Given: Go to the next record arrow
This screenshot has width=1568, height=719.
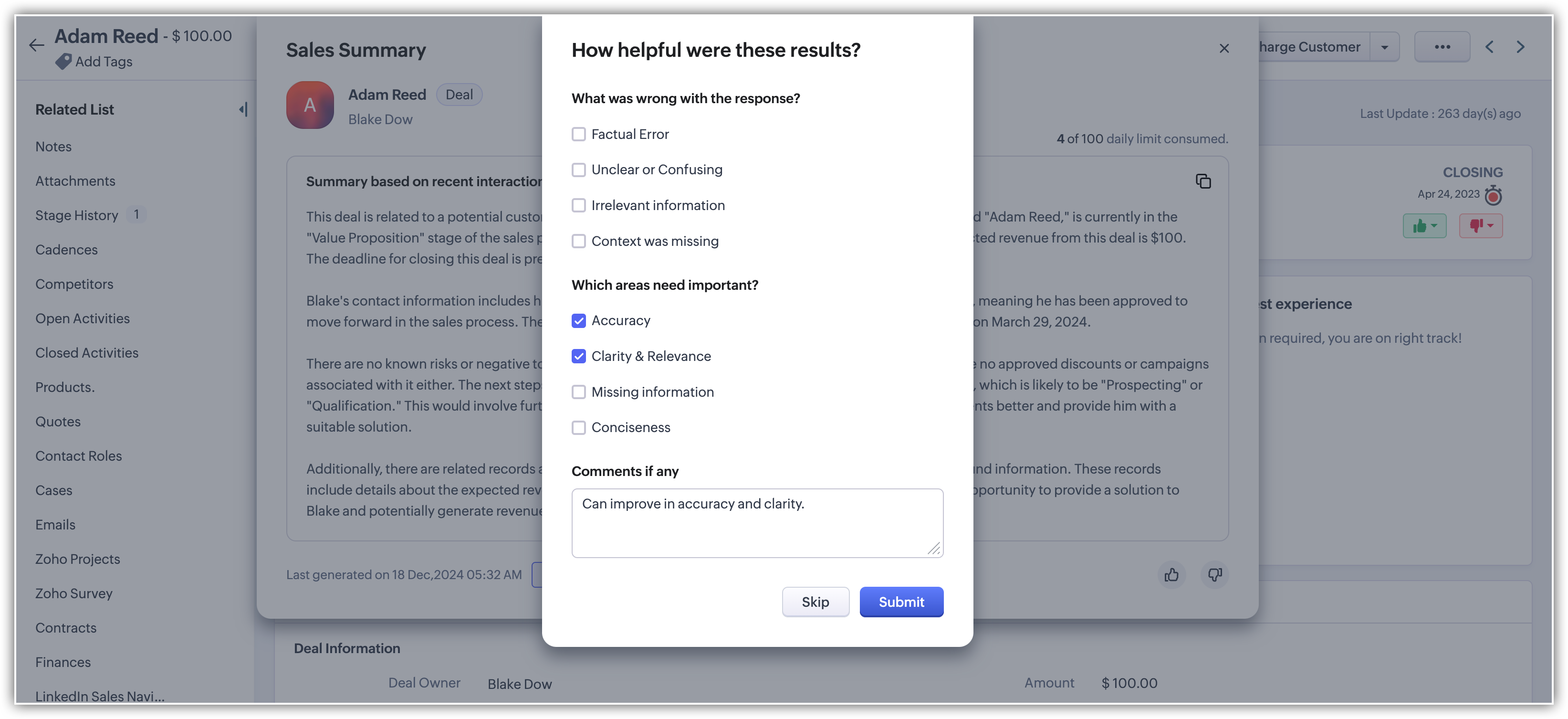Looking at the screenshot, I should pos(1521,47).
